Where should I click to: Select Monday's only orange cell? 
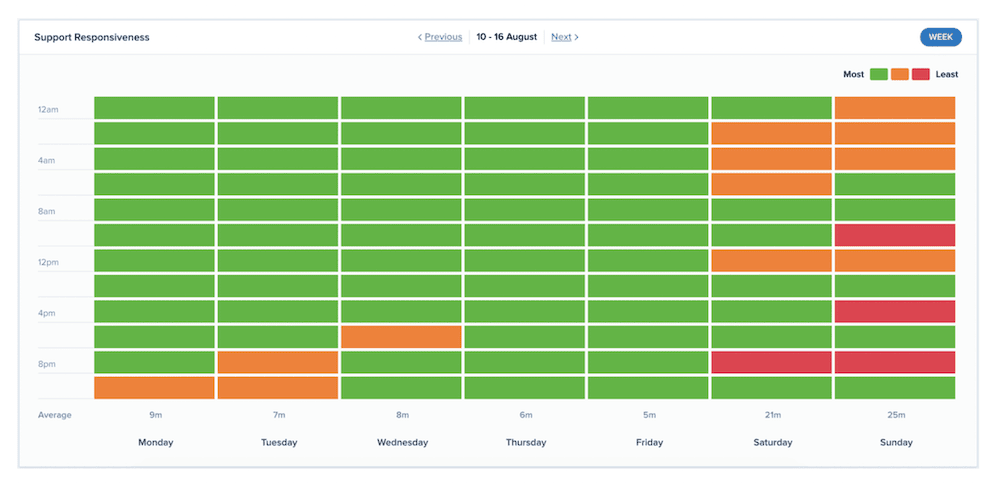coord(154,388)
